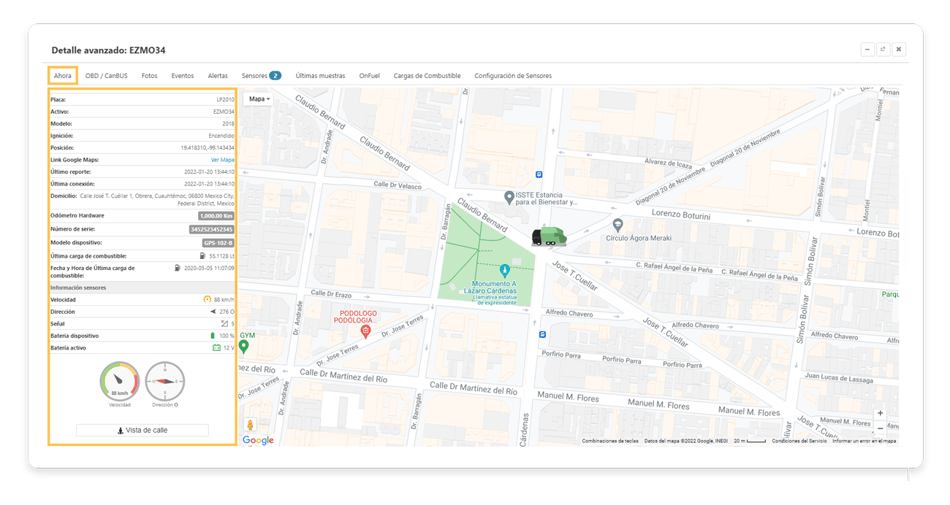The height and width of the screenshot is (505, 950).
Task: Open the Fotos tab
Action: click(149, 76)
